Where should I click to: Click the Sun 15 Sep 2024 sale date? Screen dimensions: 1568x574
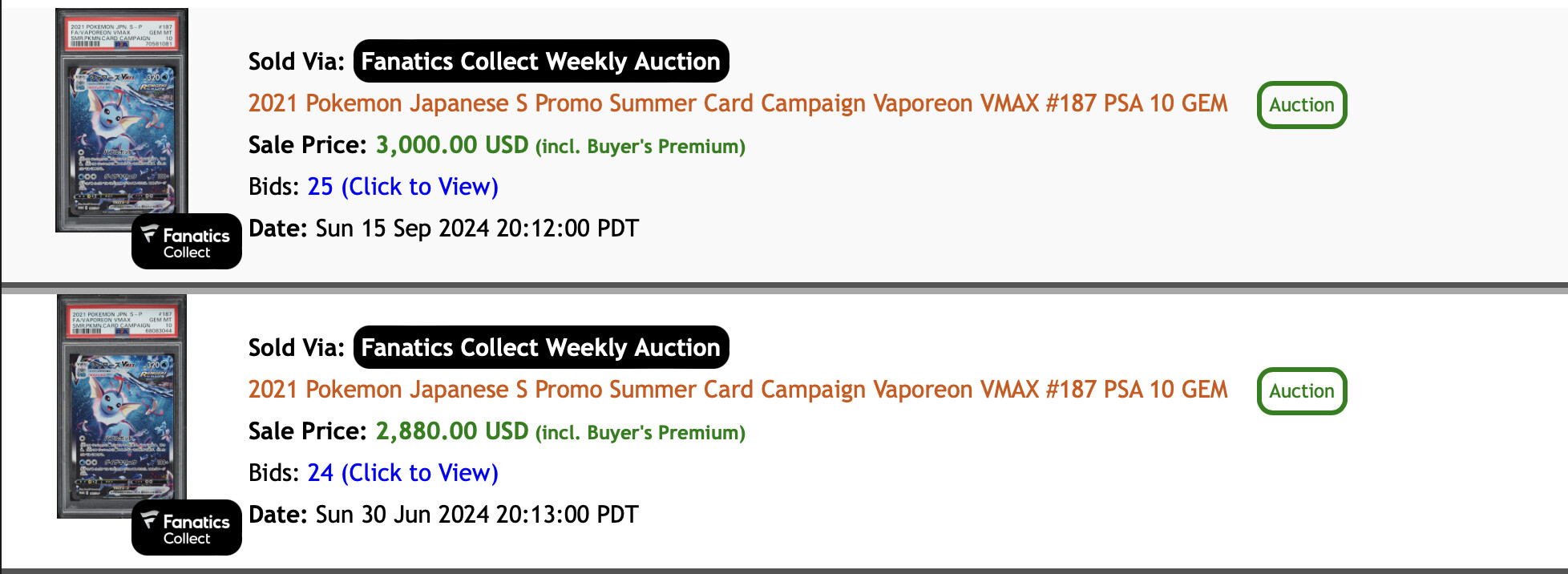477,228
